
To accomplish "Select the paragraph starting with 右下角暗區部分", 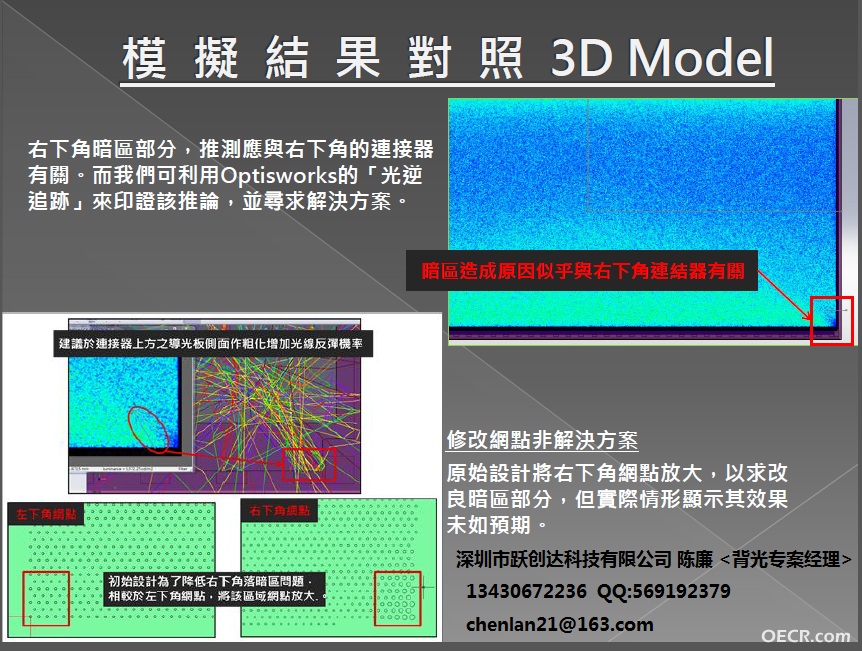I will [x=231, y=175].
